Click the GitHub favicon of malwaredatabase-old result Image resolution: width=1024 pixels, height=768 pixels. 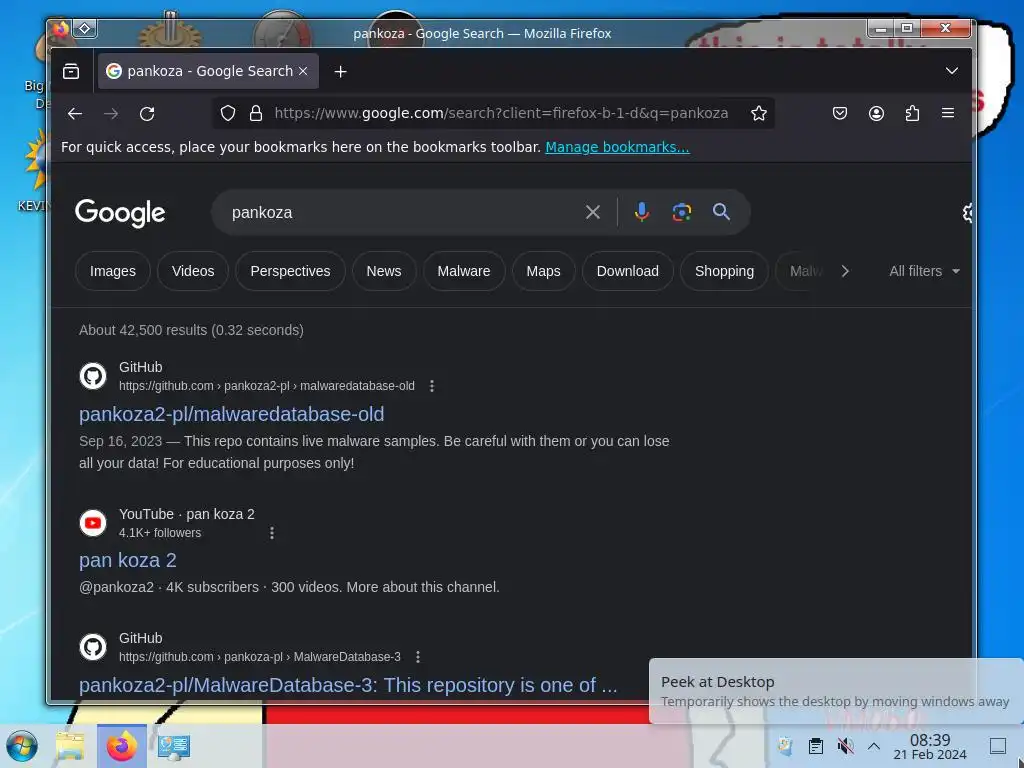(x=93, y=376)
